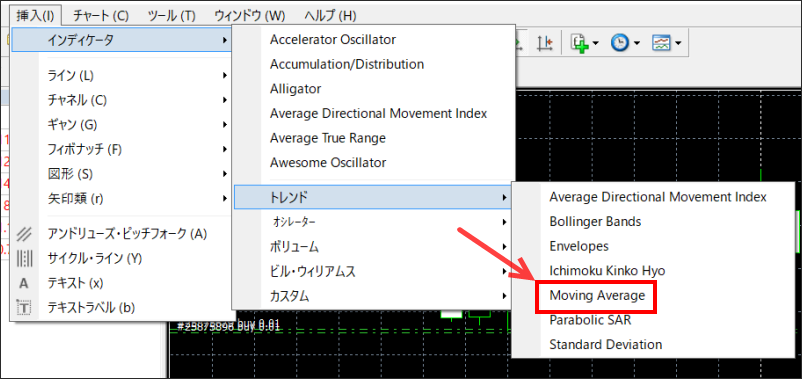Choose the text label 'T' icon tool
The height and width of the screenshot is (379, 802).
24,307
